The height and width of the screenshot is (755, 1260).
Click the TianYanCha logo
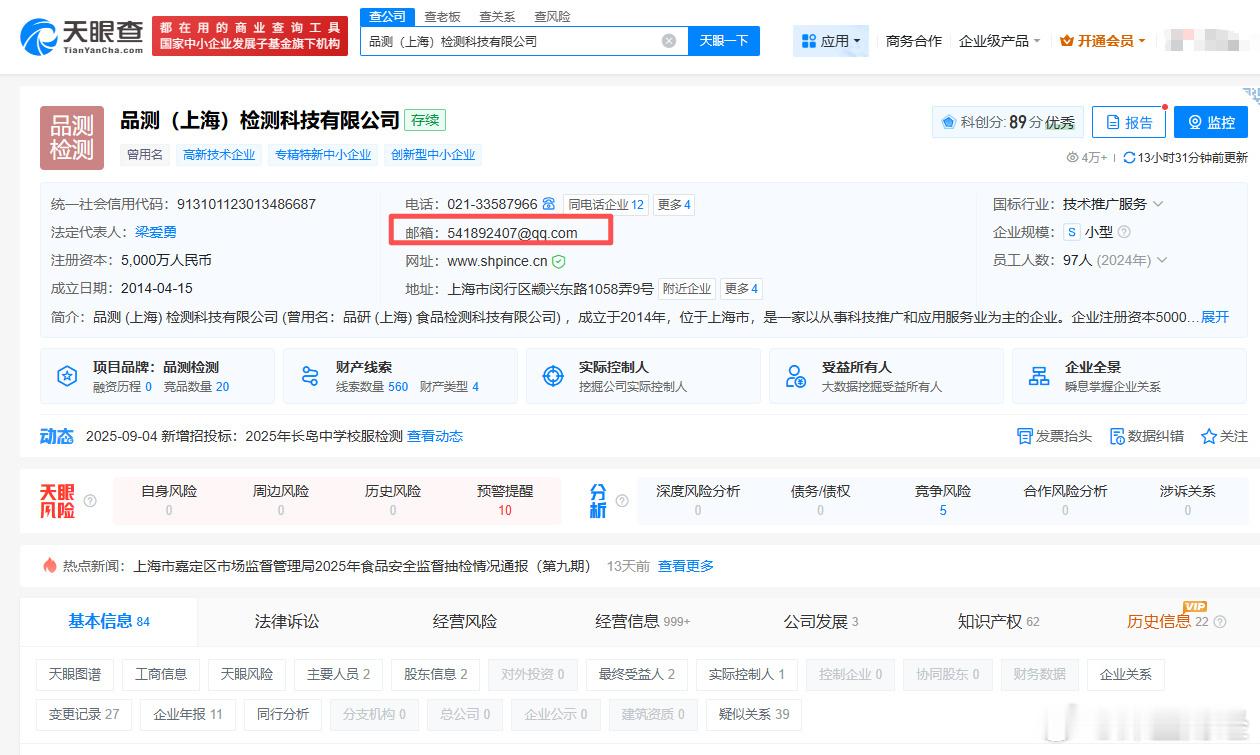click(82, 37)
